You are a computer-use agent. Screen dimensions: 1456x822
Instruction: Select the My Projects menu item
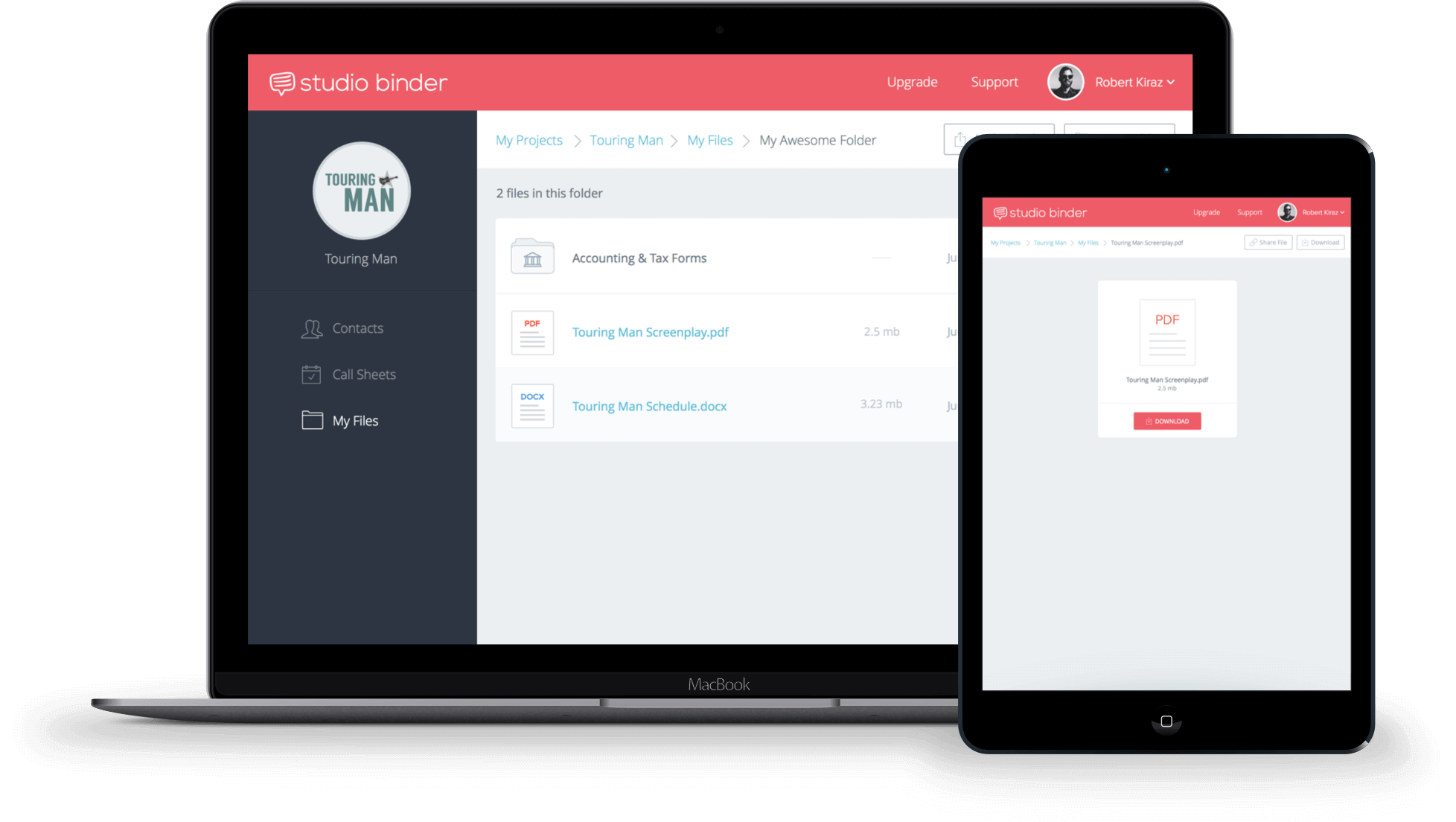pyautogui.click(x=530, y=140)
